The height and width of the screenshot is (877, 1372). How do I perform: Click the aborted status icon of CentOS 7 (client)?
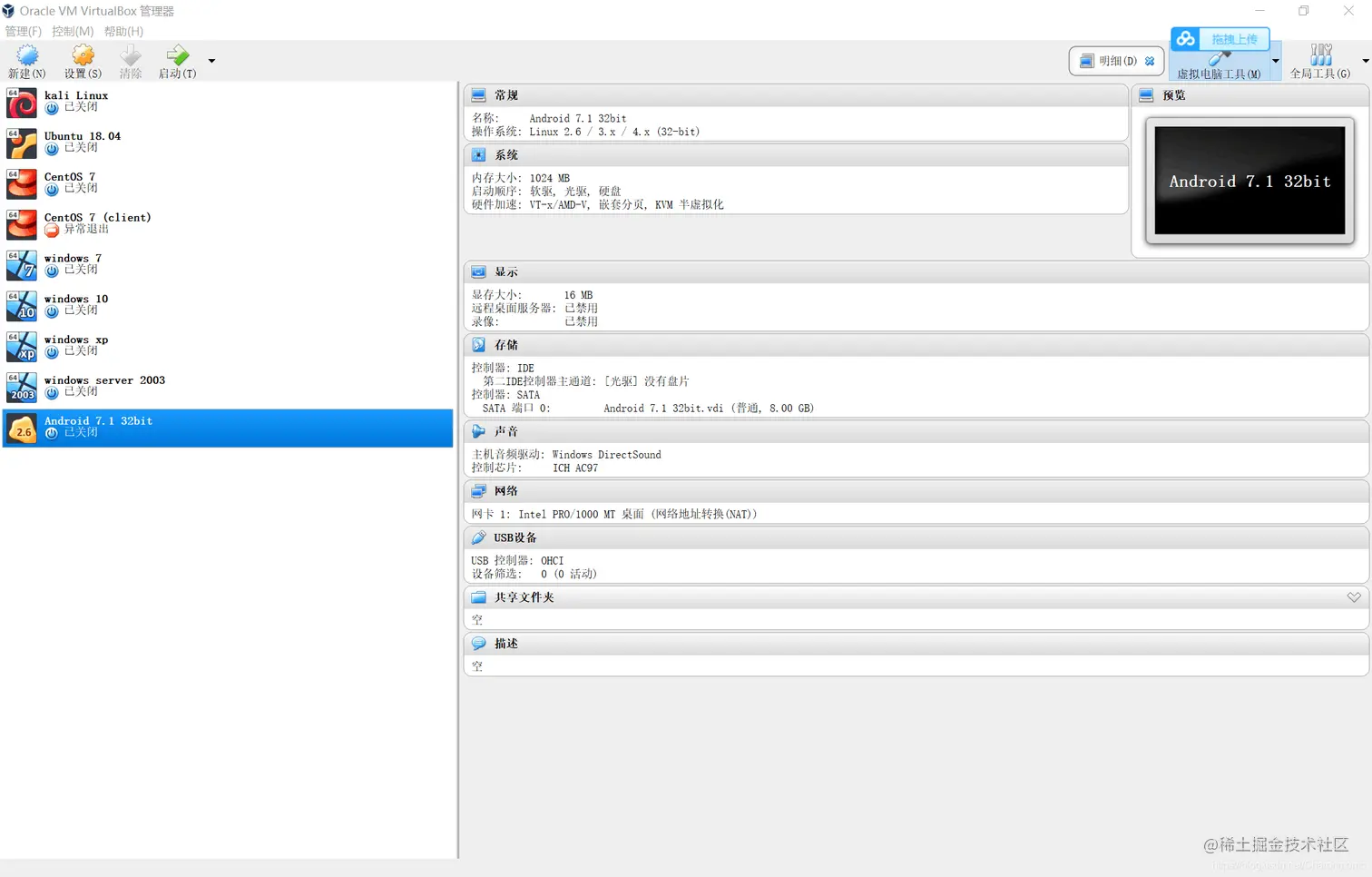pos(52,230)
